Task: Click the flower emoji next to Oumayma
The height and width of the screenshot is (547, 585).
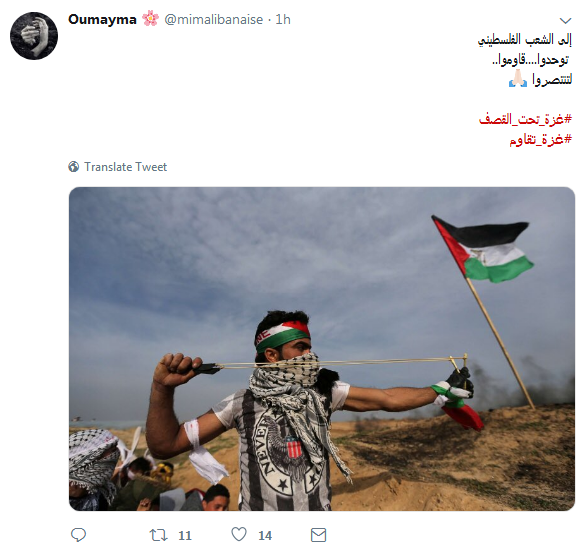Action: pos(150,18)
